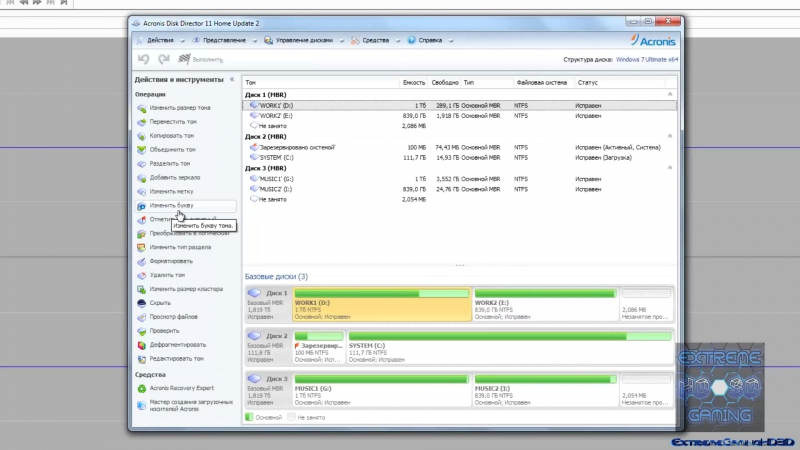Select the 'SYSTEM' (C:) row in volume list

click(x=460, y=158)
